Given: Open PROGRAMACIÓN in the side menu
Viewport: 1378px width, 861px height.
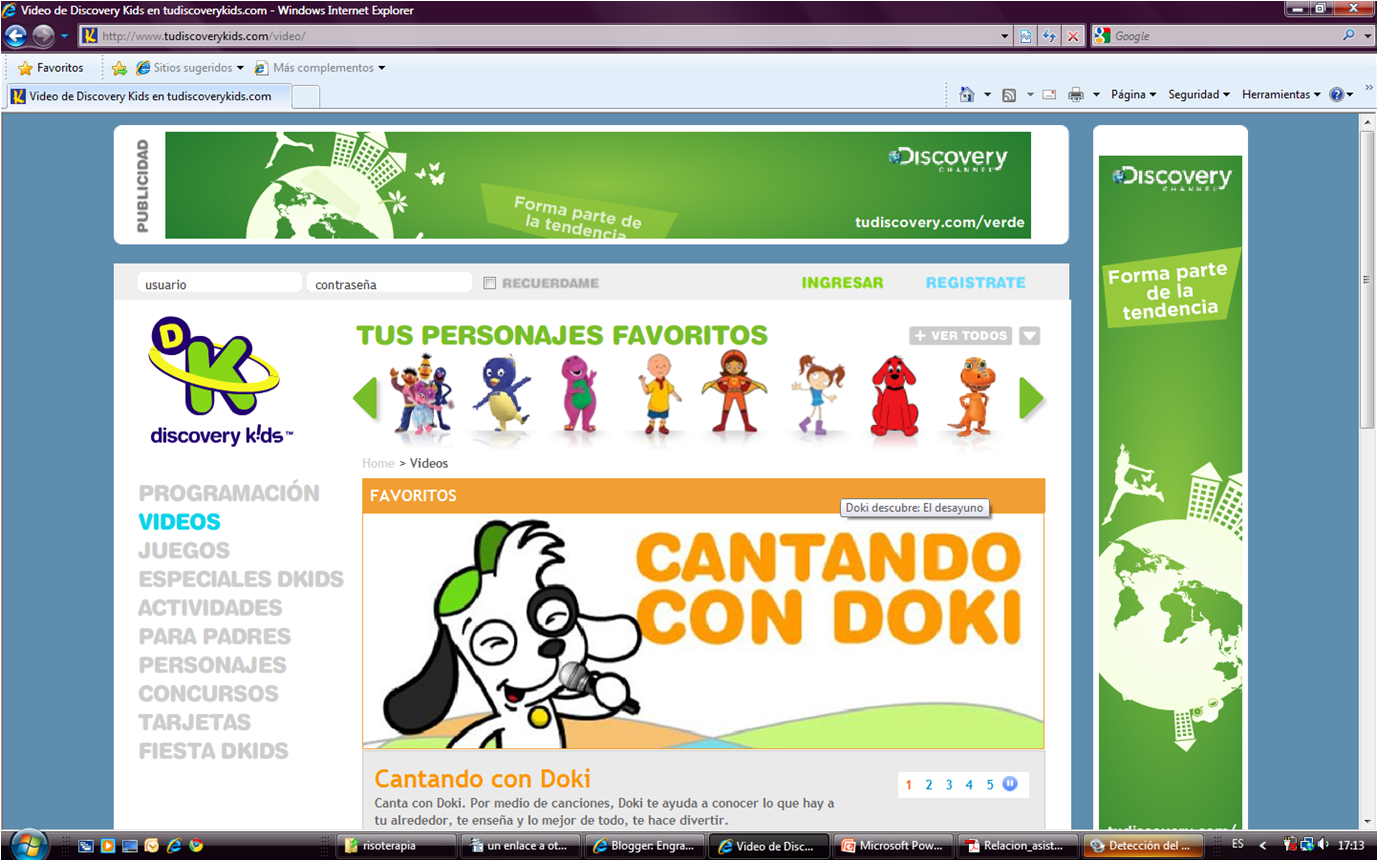Looking at the screenshot, I should point(229,493).
